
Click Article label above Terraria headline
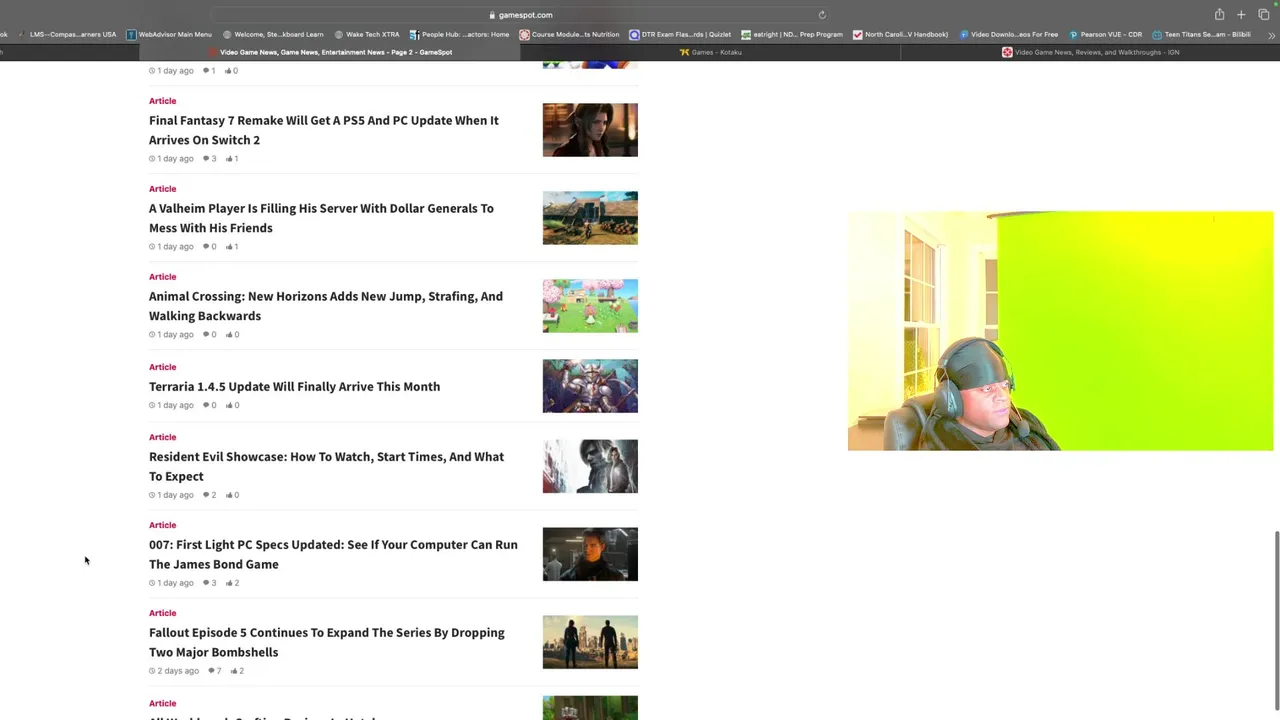click(x=162, y=367)
